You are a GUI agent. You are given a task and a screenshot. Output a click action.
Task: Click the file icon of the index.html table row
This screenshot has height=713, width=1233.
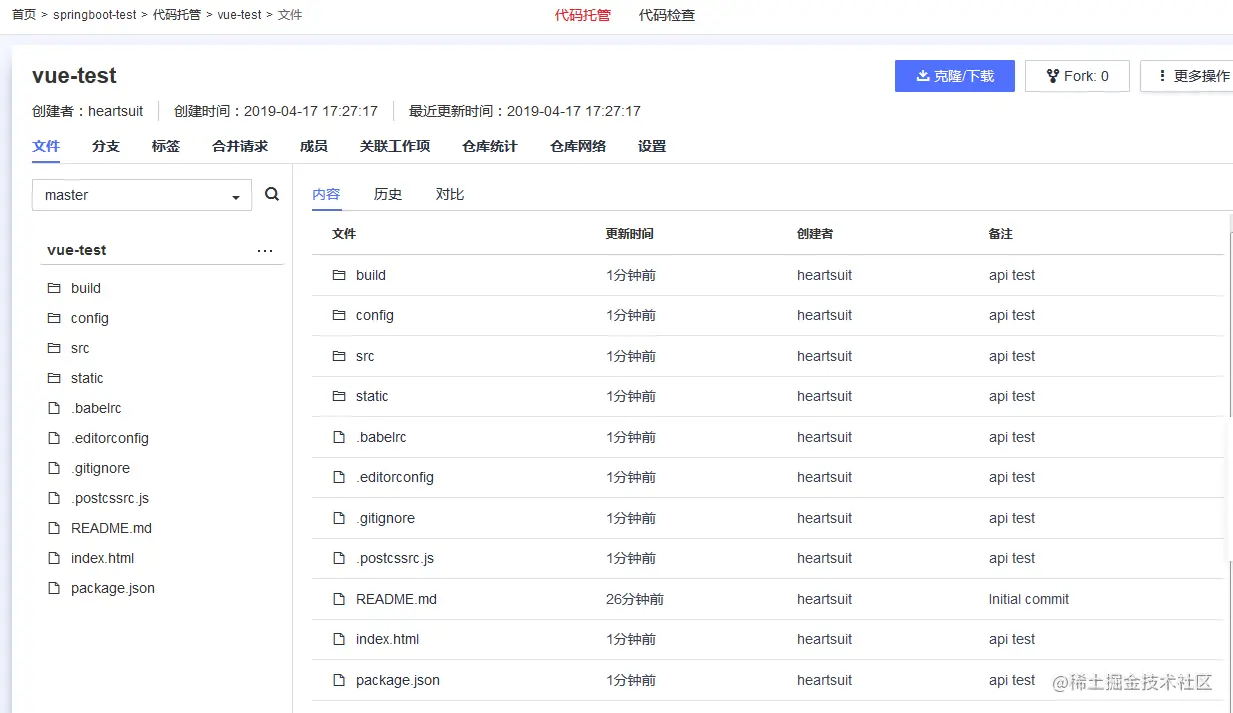[339, 639]
